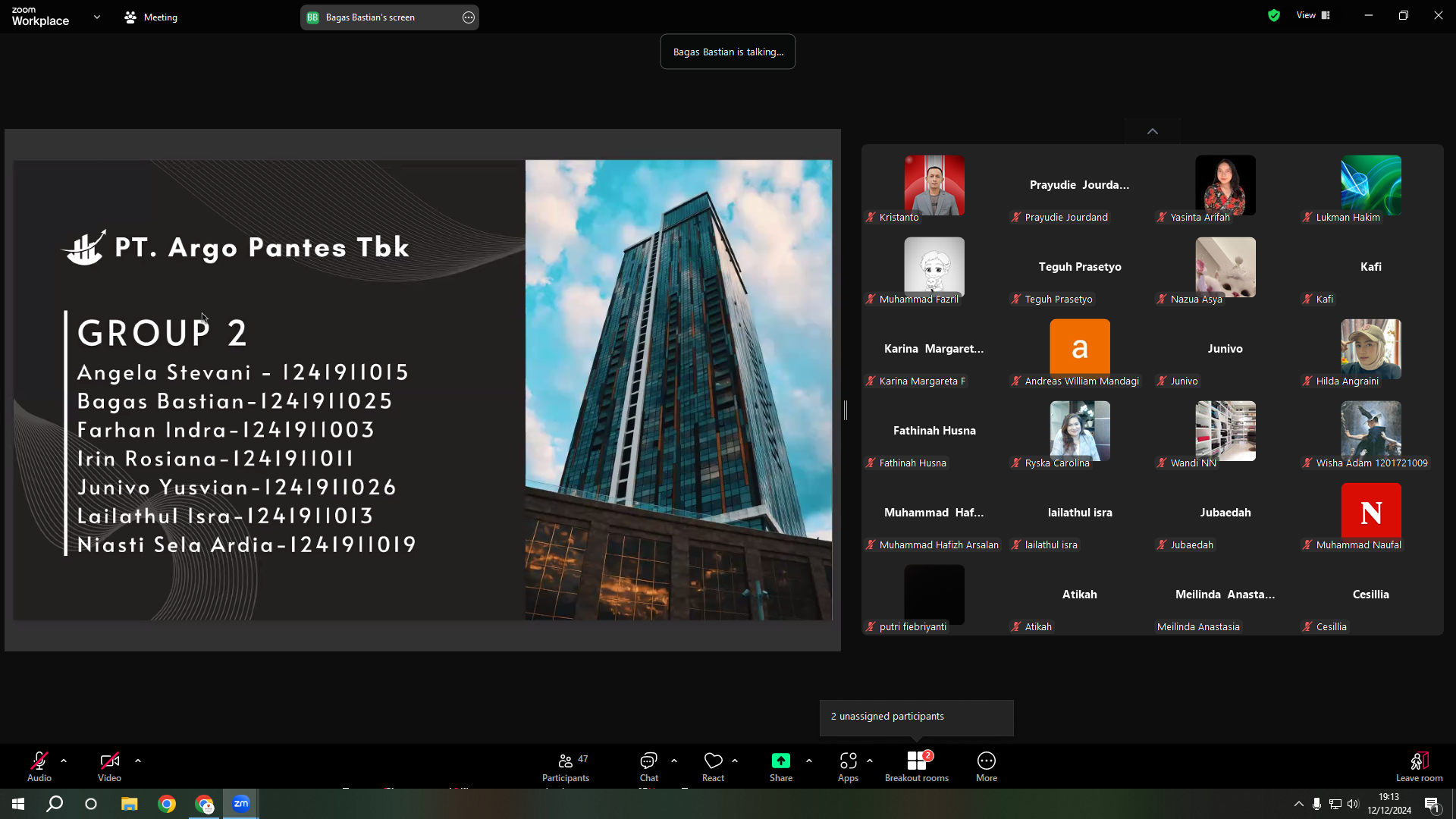This screenshot has width=1456, height=819.
Task: Click the Junivo participant tile
Action: tap(1225, 350)
